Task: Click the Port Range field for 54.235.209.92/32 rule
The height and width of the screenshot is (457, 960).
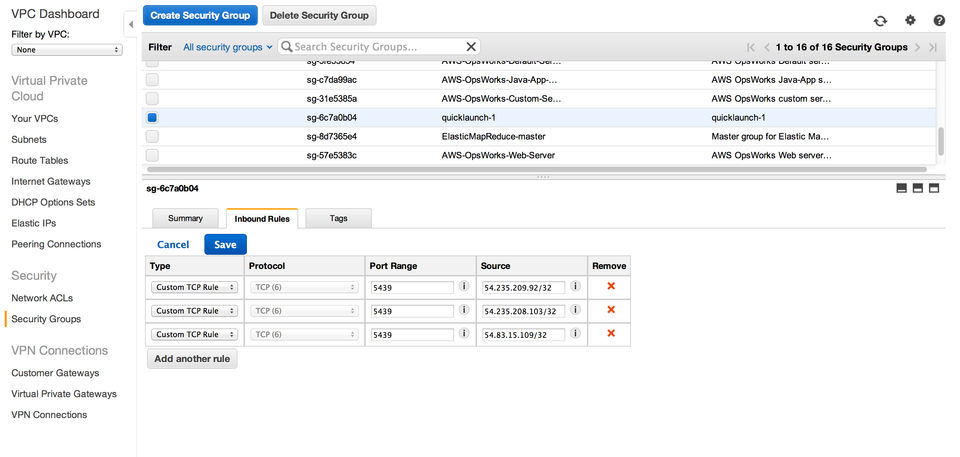Action: point(413,287)
